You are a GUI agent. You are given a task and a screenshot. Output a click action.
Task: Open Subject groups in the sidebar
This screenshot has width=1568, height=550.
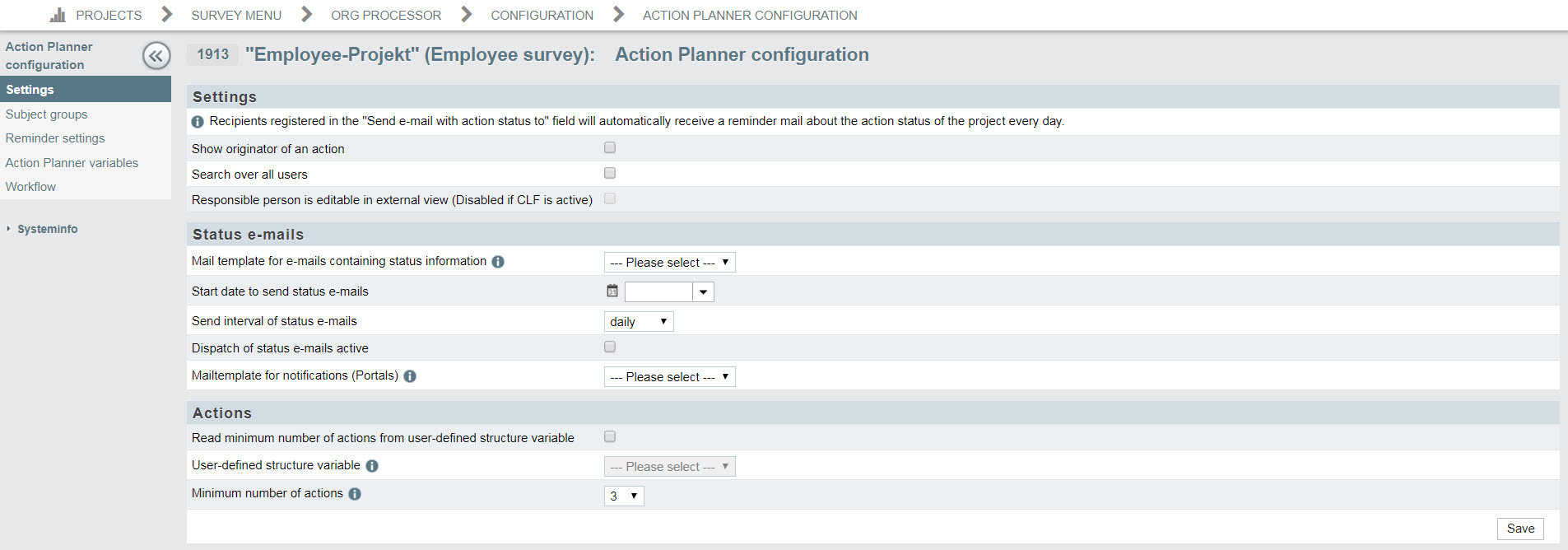click(46, 114)
